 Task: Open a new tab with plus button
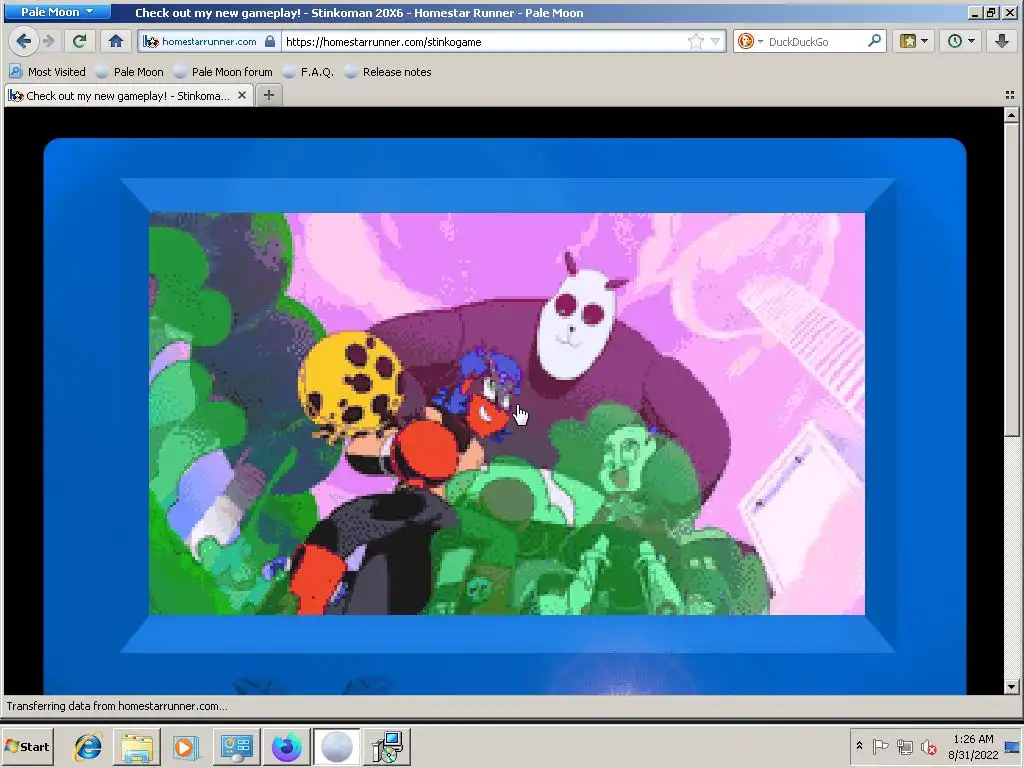pos(268,95)
